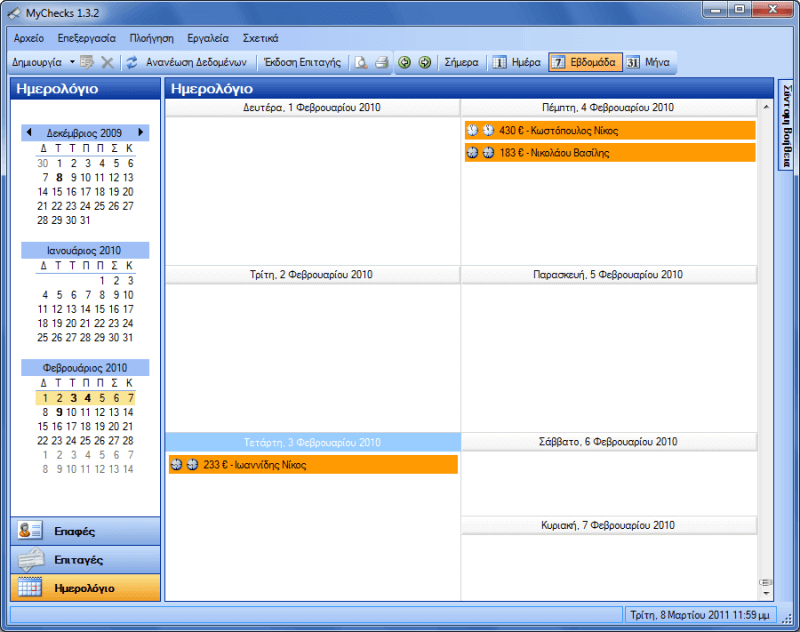Go to previous week with green back arrow
Viewport: 800px width, 632px height.
405,62
